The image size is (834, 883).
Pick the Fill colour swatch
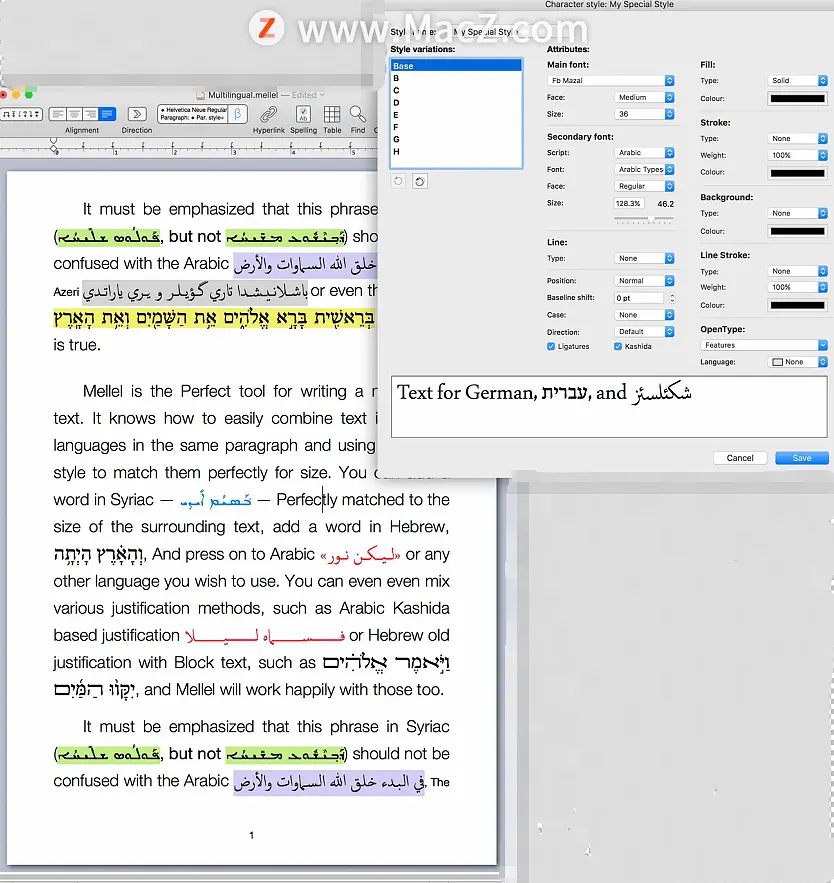[797, 99]
